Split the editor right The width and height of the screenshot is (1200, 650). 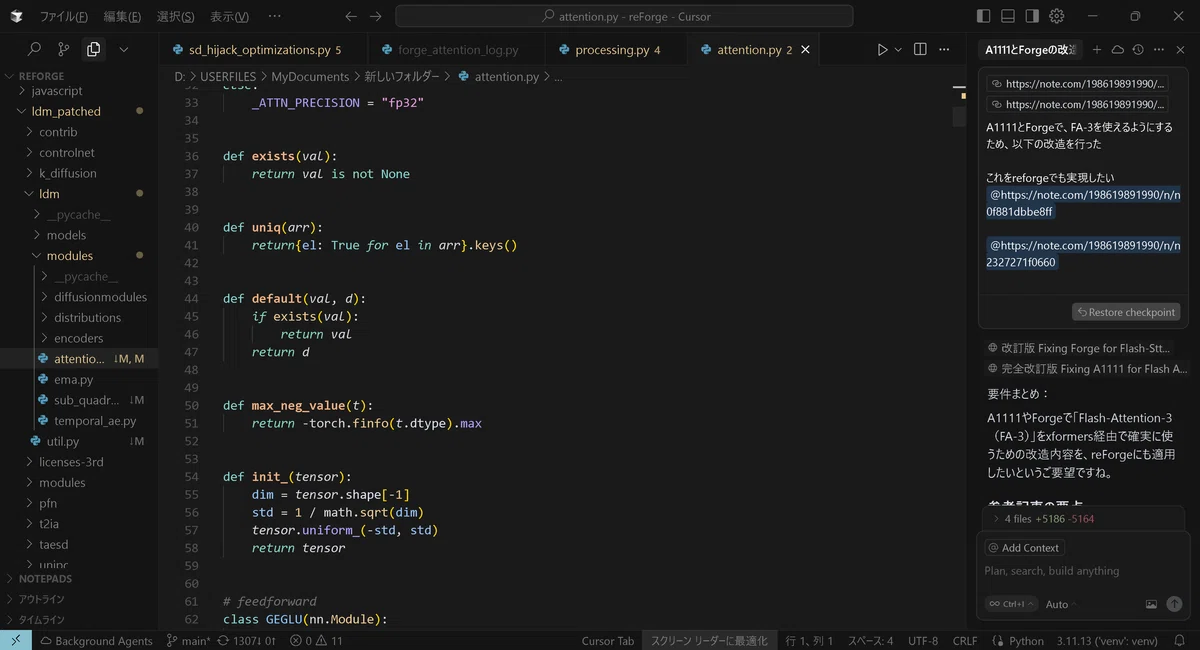pos(920,49)
